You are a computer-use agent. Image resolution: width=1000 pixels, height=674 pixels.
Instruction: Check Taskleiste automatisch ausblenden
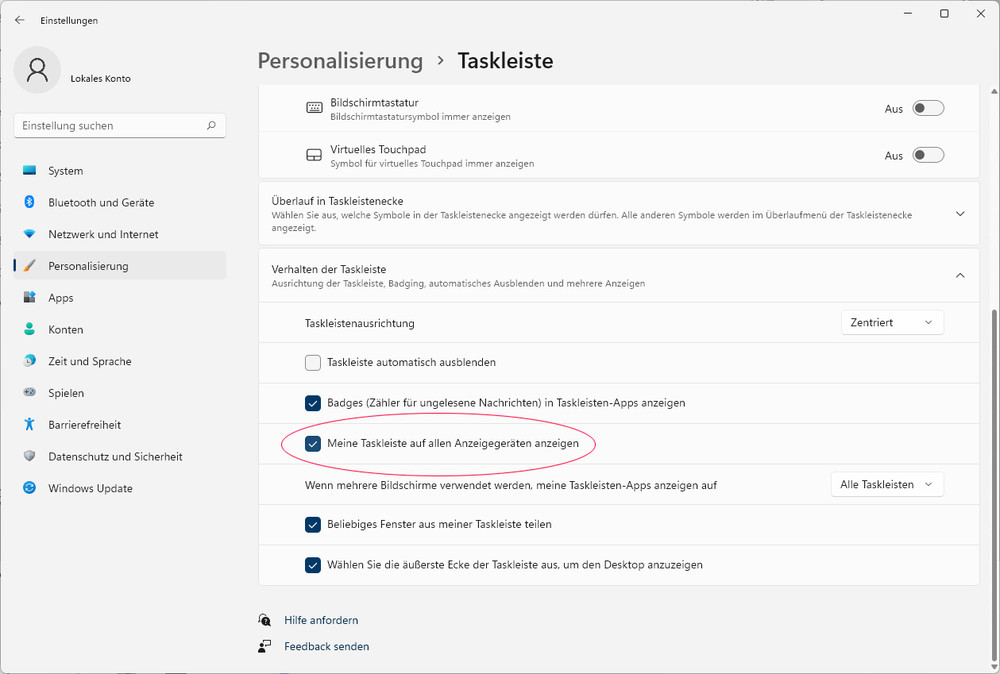(x=312, y=363)
